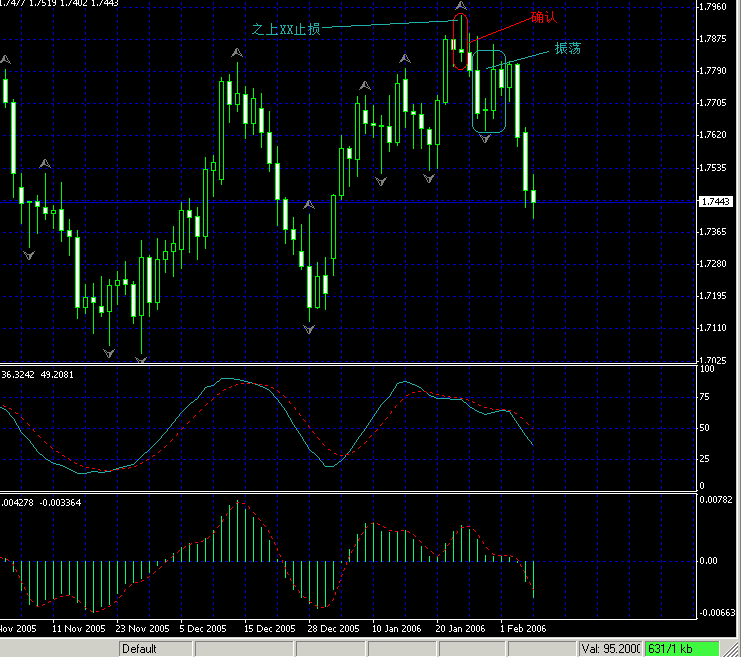741x657 pixels.
Task: Click the 1.7365 price scale label
Action: point(712,232)
